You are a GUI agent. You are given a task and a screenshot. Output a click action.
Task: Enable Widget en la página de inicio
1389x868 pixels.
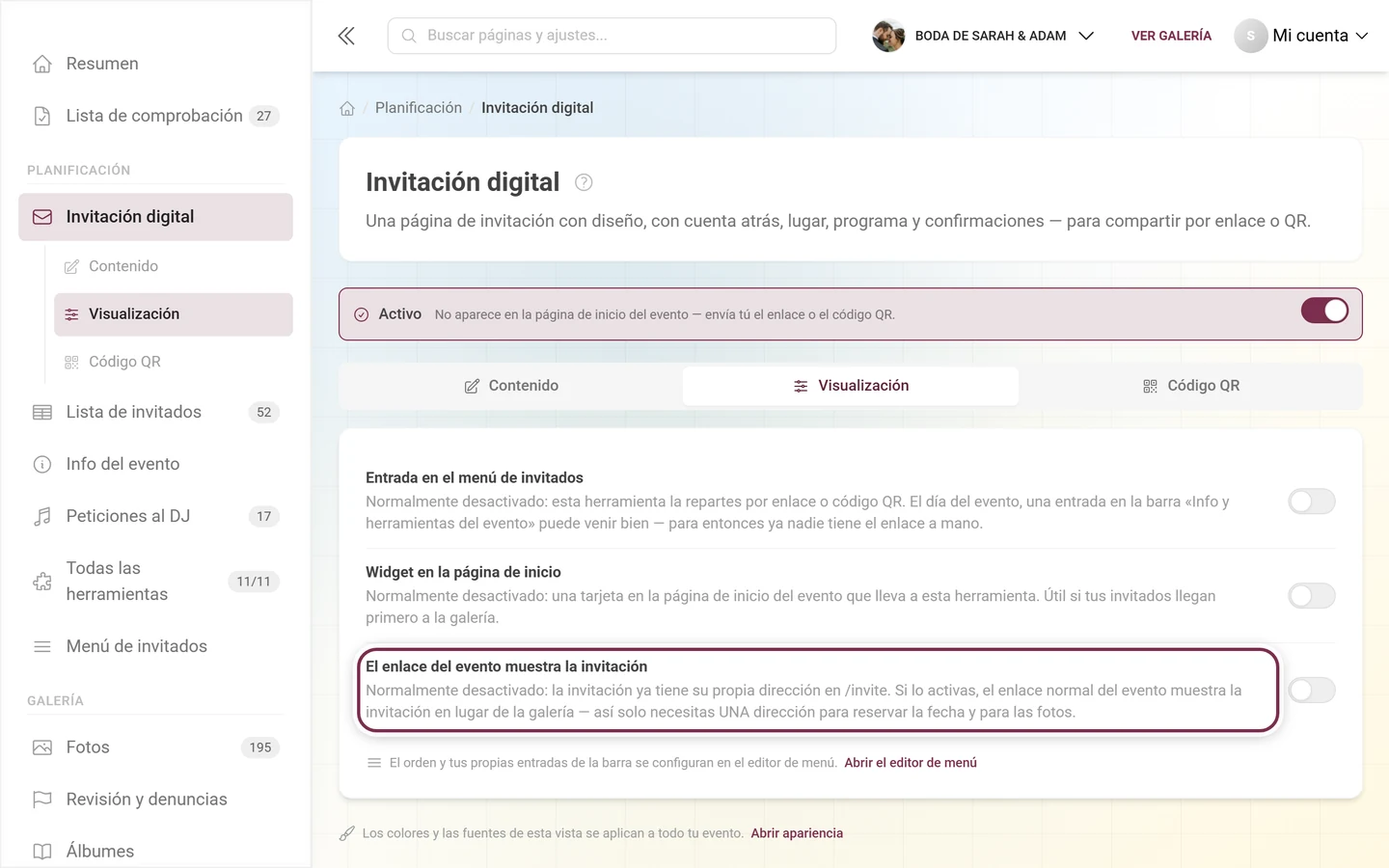point(1312,596)
